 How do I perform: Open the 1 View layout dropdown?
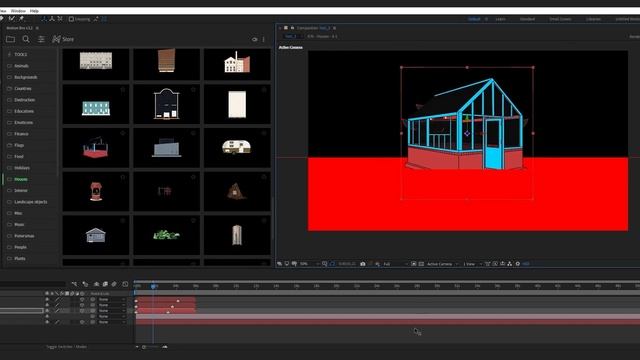[472, 264]
